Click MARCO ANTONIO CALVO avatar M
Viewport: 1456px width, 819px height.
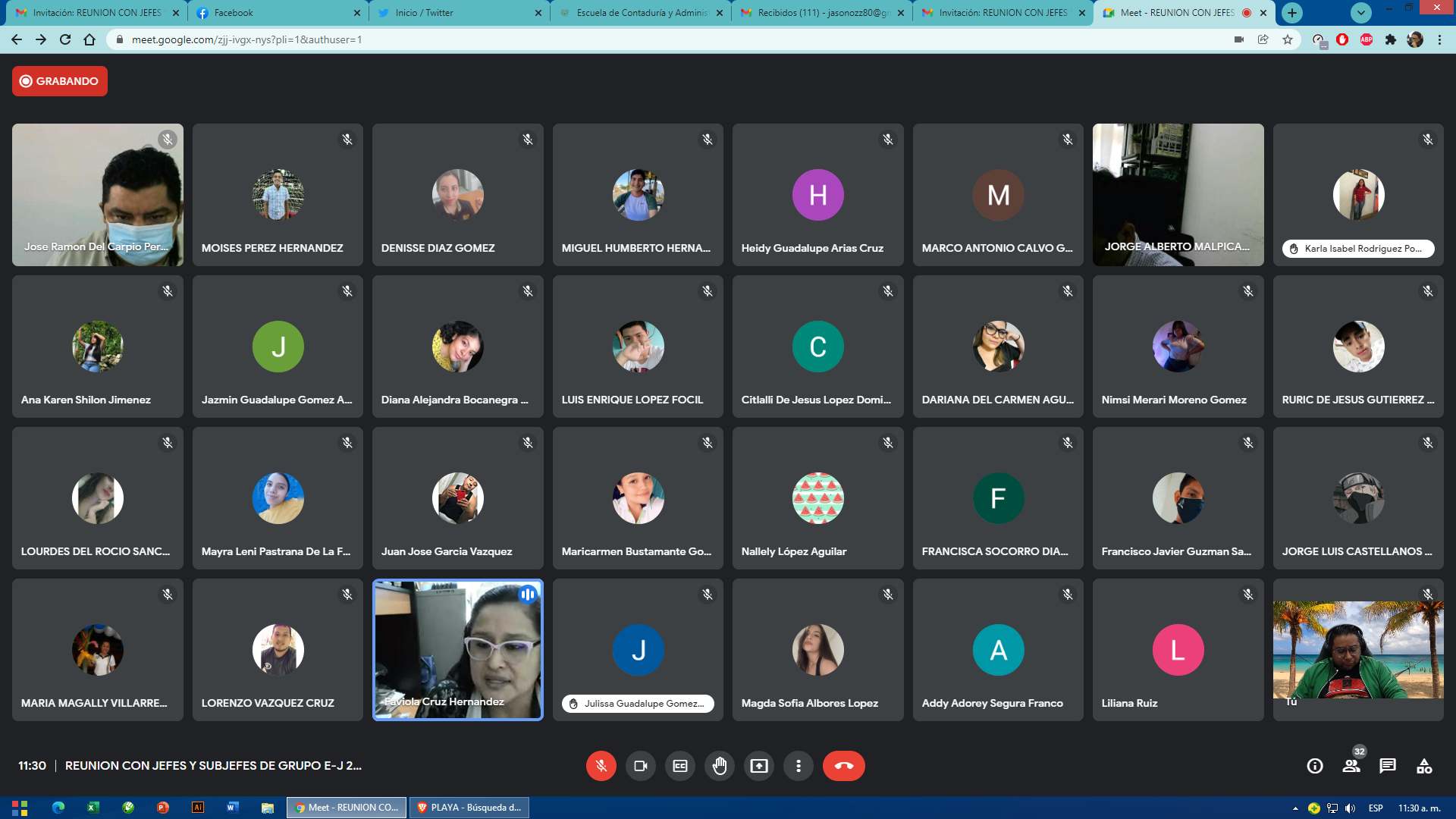(999, 195)
